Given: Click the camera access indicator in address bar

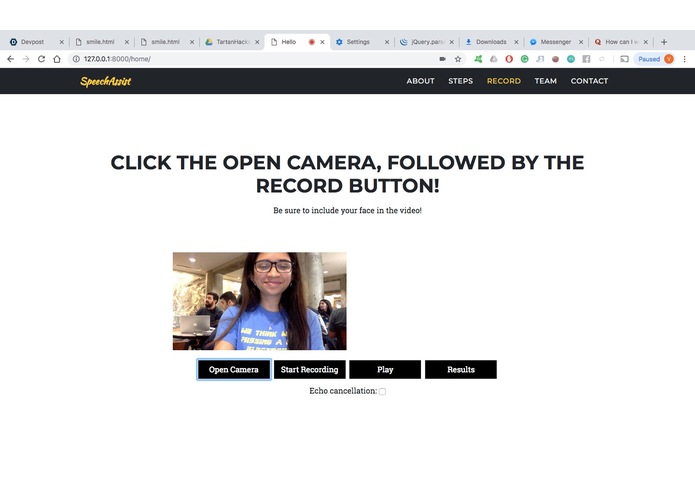Looking at the screenshot, I should [x=442, y=59].
